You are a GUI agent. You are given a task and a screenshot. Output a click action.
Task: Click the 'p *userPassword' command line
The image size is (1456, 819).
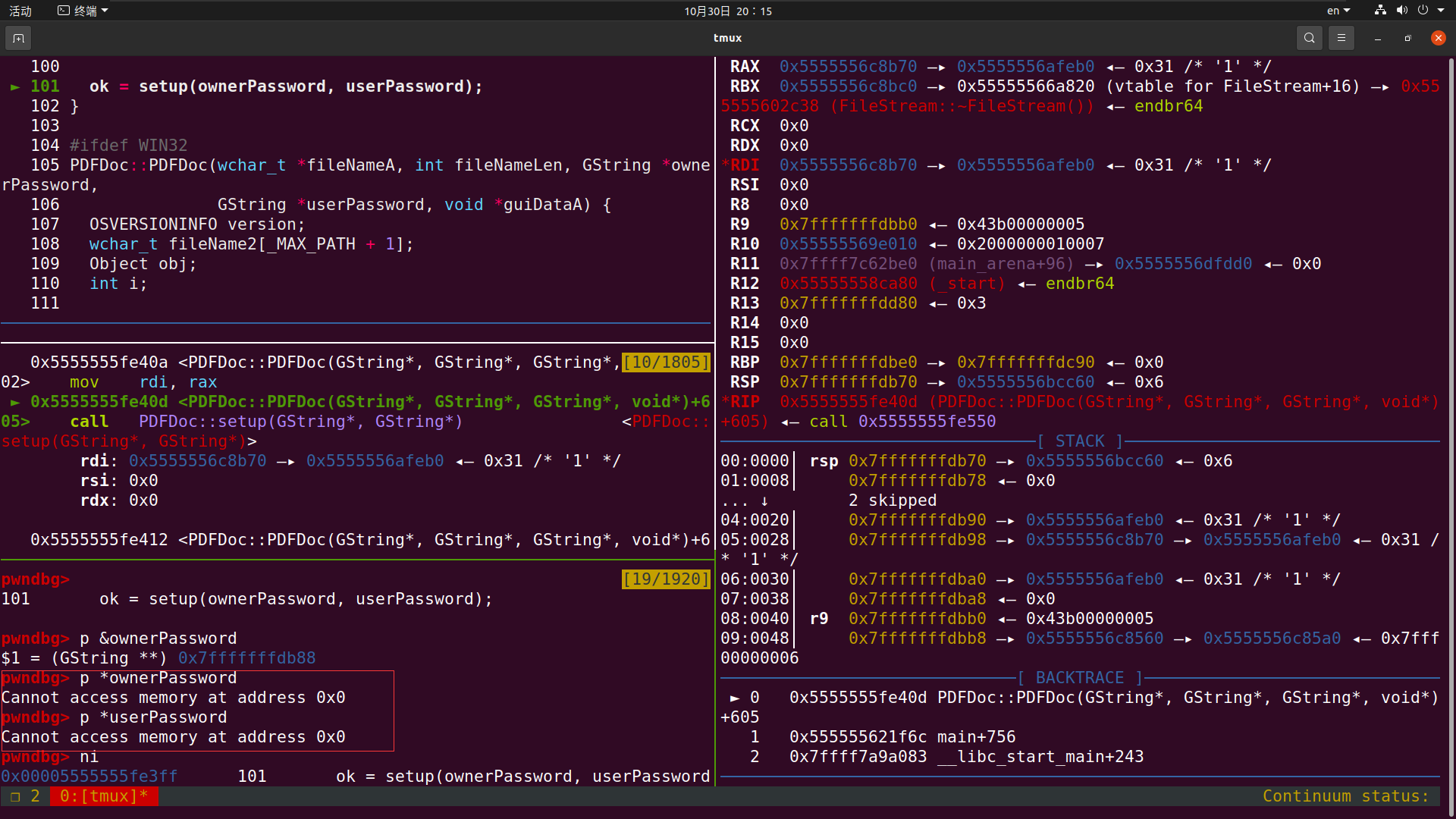114,717
